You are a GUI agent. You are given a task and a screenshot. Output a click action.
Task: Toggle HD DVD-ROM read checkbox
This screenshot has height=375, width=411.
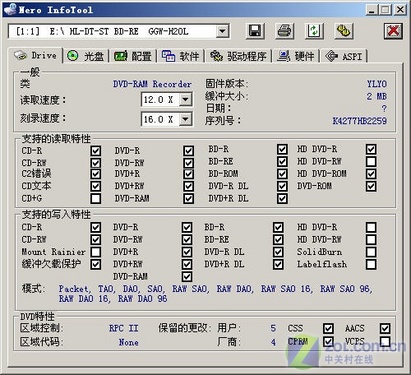371,174
